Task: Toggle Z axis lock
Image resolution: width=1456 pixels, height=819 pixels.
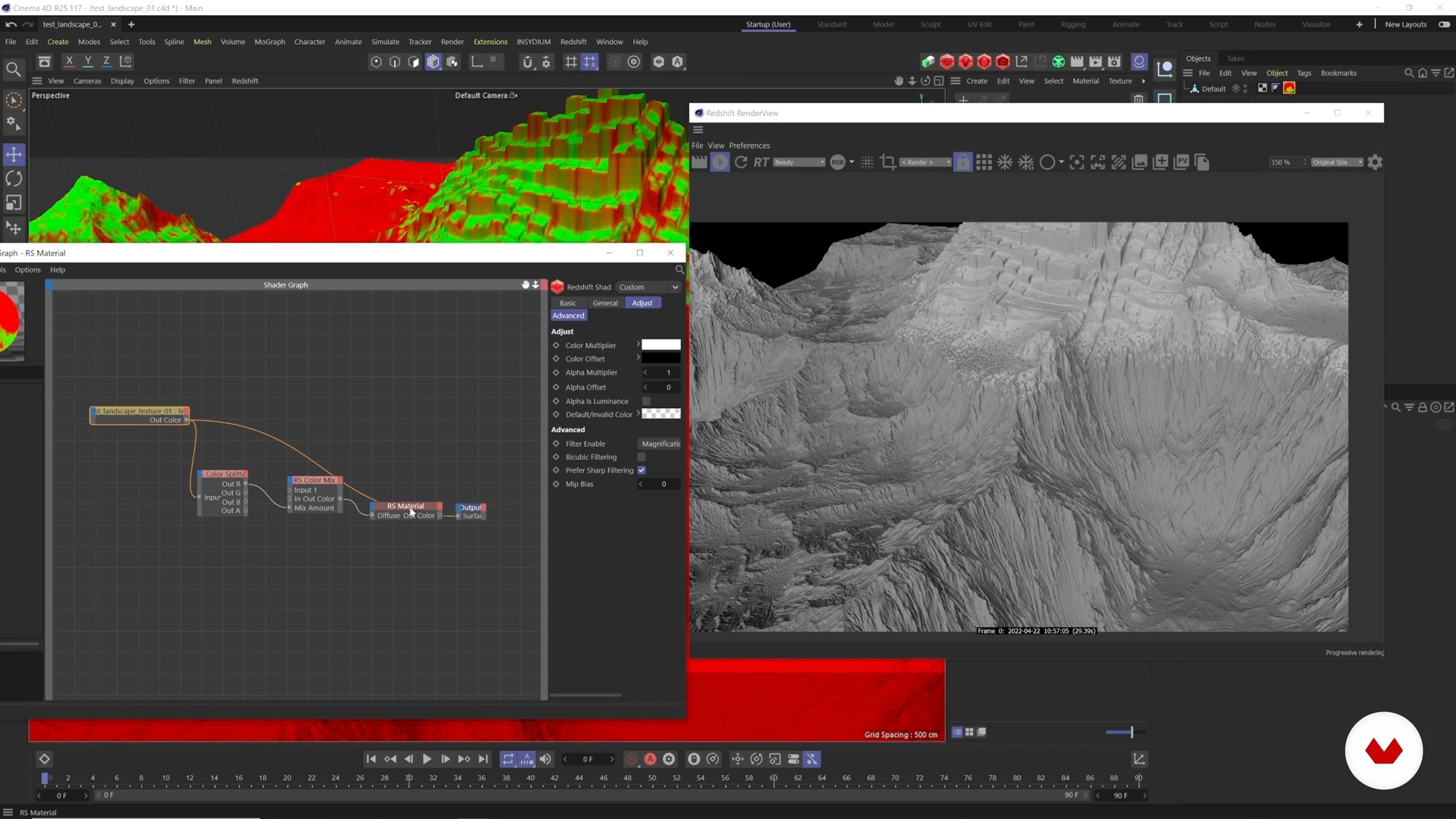Action: pos(106,61)
